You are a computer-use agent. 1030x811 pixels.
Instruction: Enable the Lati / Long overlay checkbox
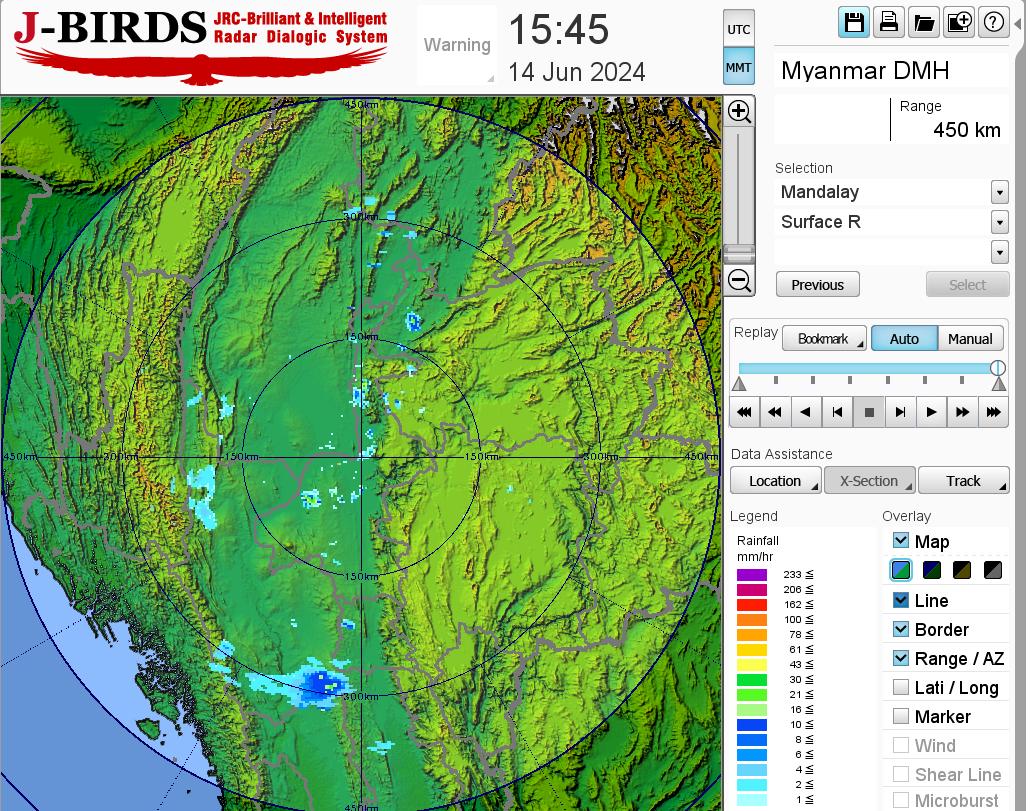(901, 687)
